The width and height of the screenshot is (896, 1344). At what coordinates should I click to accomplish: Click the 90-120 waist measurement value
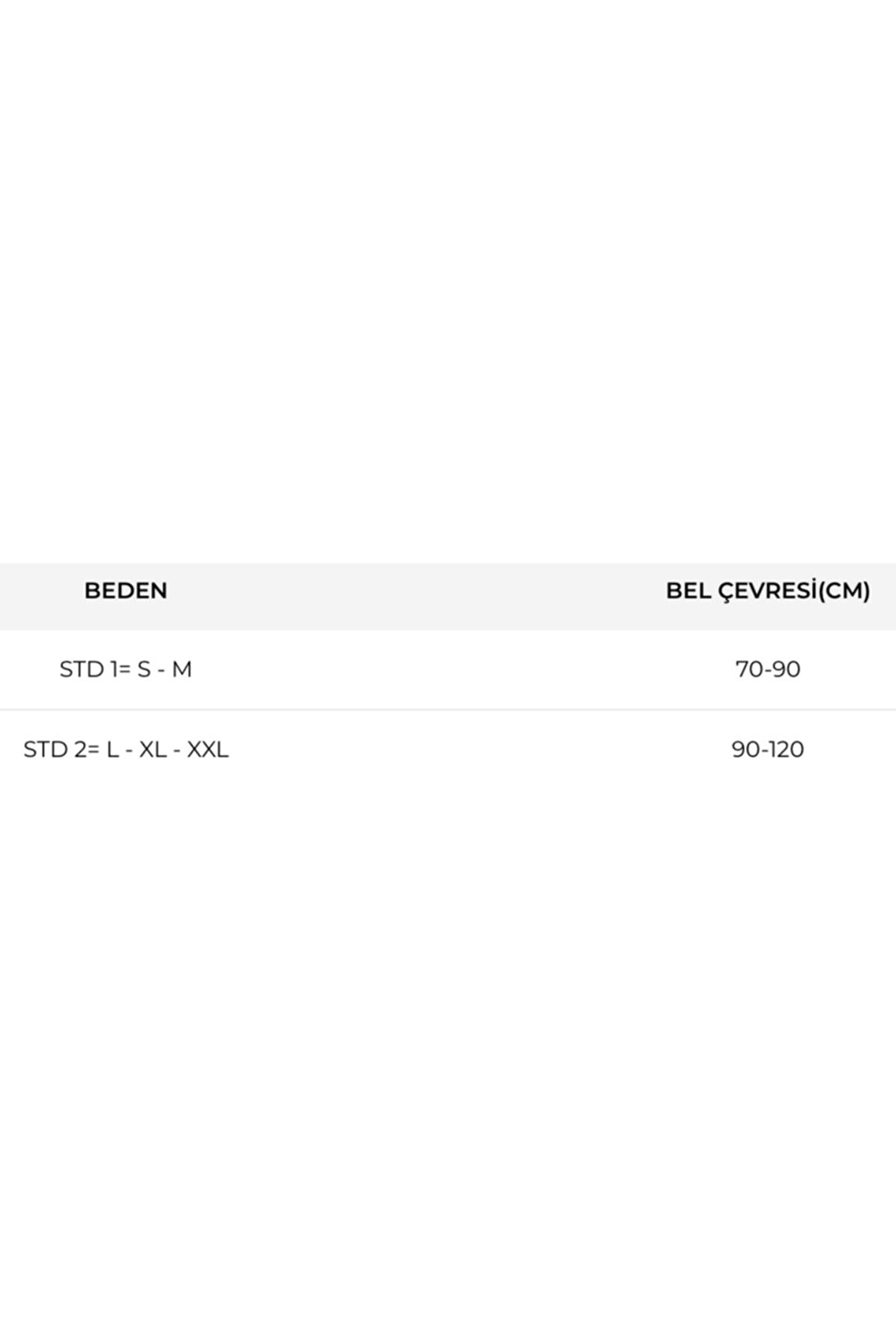(768, 749)
